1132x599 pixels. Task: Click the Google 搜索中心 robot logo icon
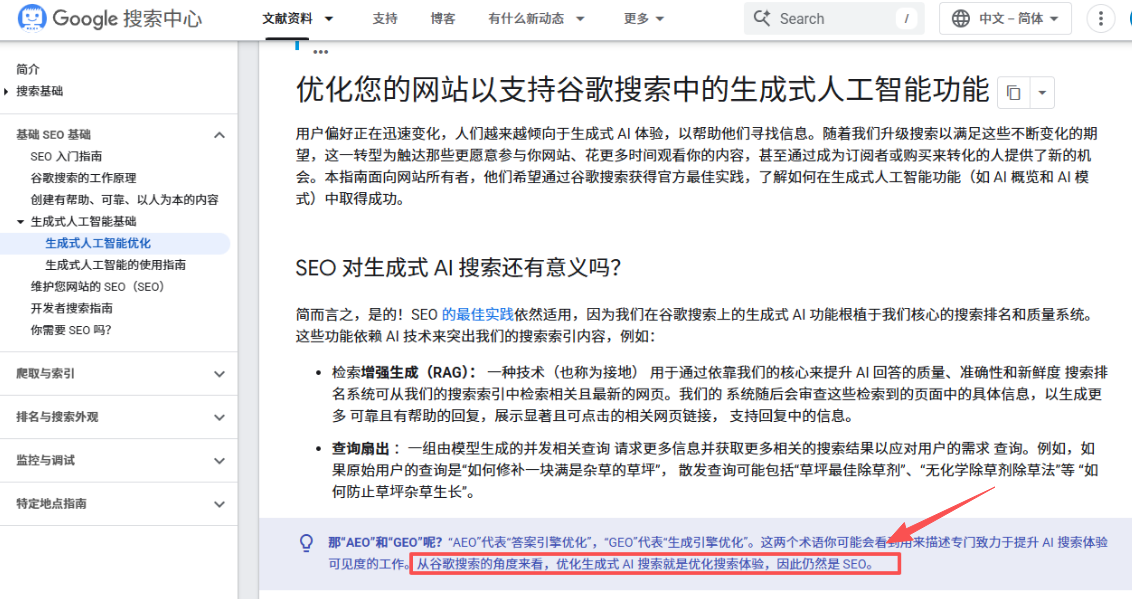pos(32,18)
